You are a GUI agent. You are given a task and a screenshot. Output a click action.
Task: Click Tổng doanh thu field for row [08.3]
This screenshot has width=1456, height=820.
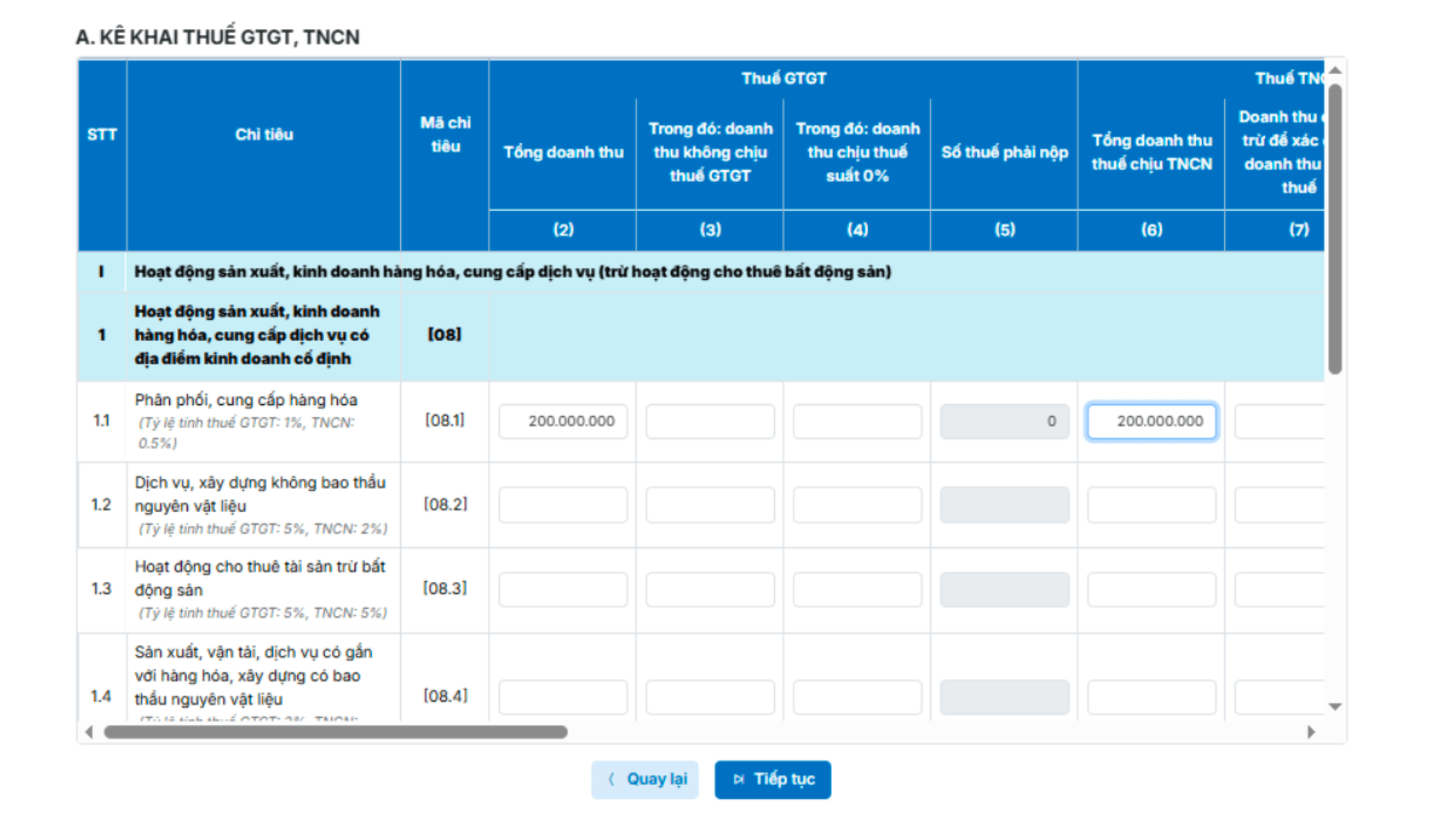563,589
